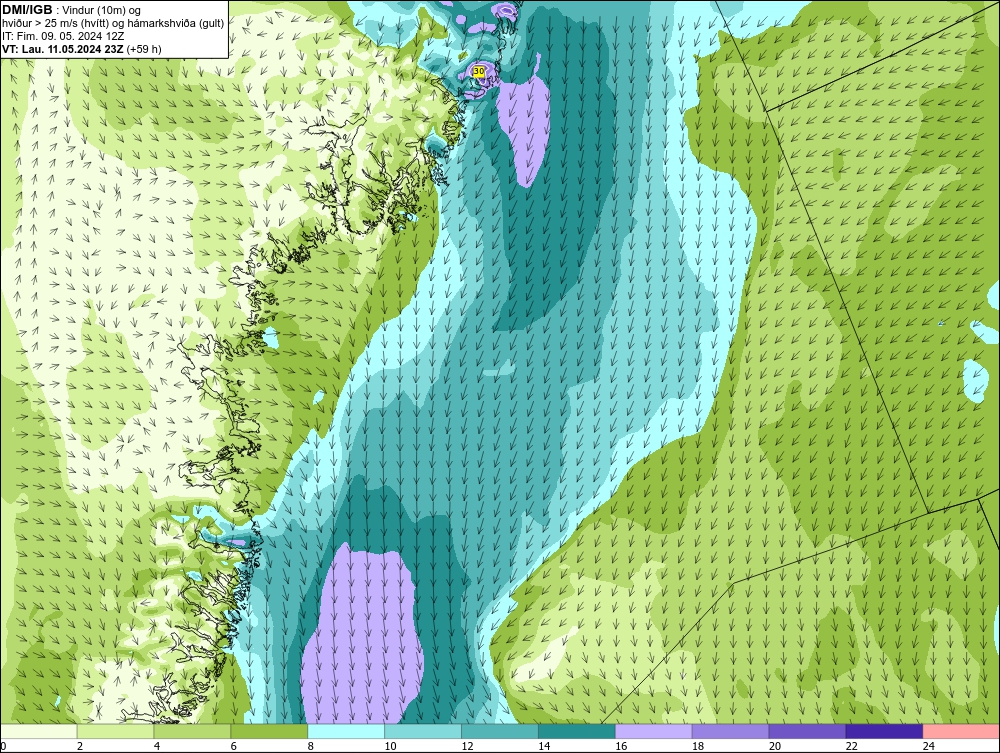Click the 0–2 m/s legend swatch
Screen dimensions: 1000x753
[x=38, y=731]
